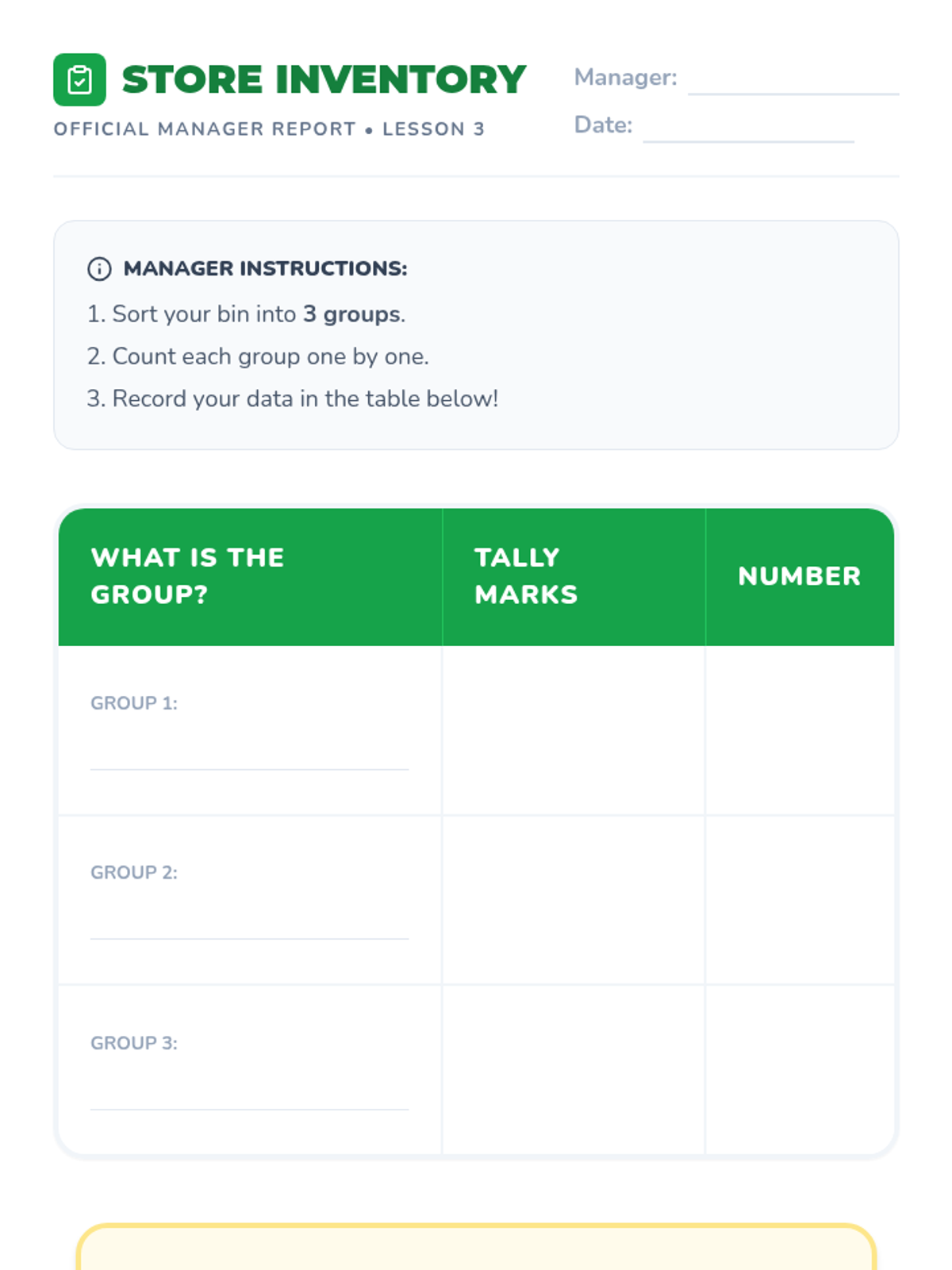
Task: Select the Group 2 number cell
Action: 799,900
